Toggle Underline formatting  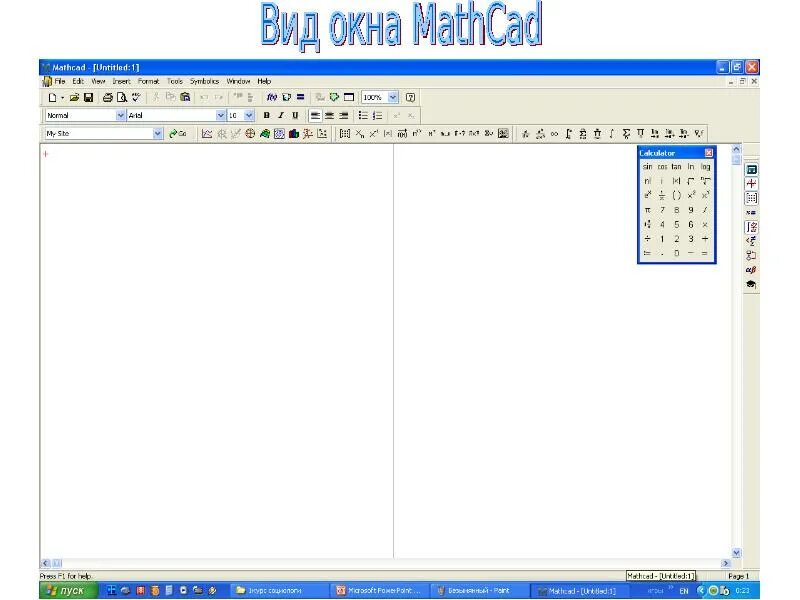pos(295,115)
